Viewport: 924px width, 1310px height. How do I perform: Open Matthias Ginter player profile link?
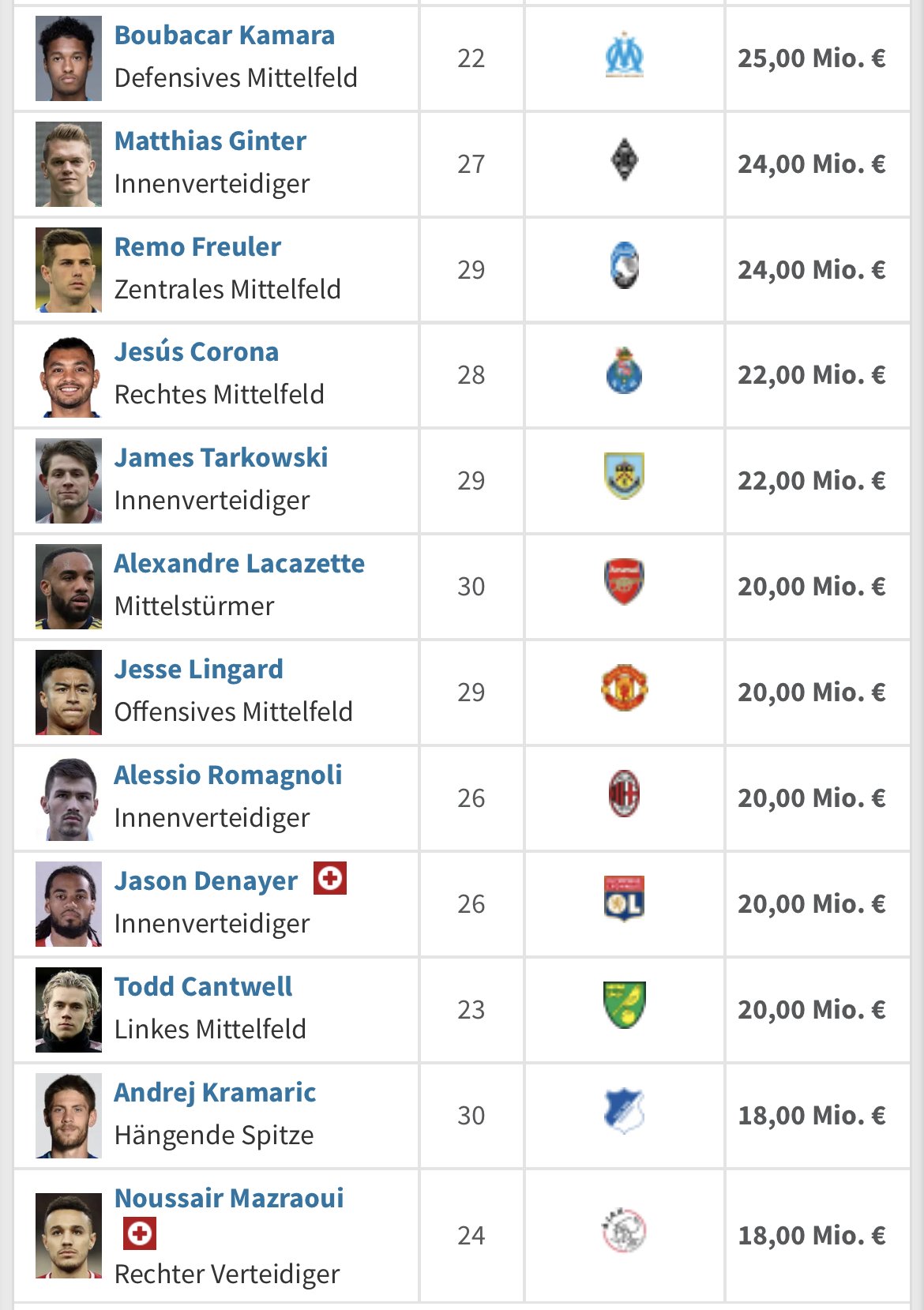click(x=210, y=141)
